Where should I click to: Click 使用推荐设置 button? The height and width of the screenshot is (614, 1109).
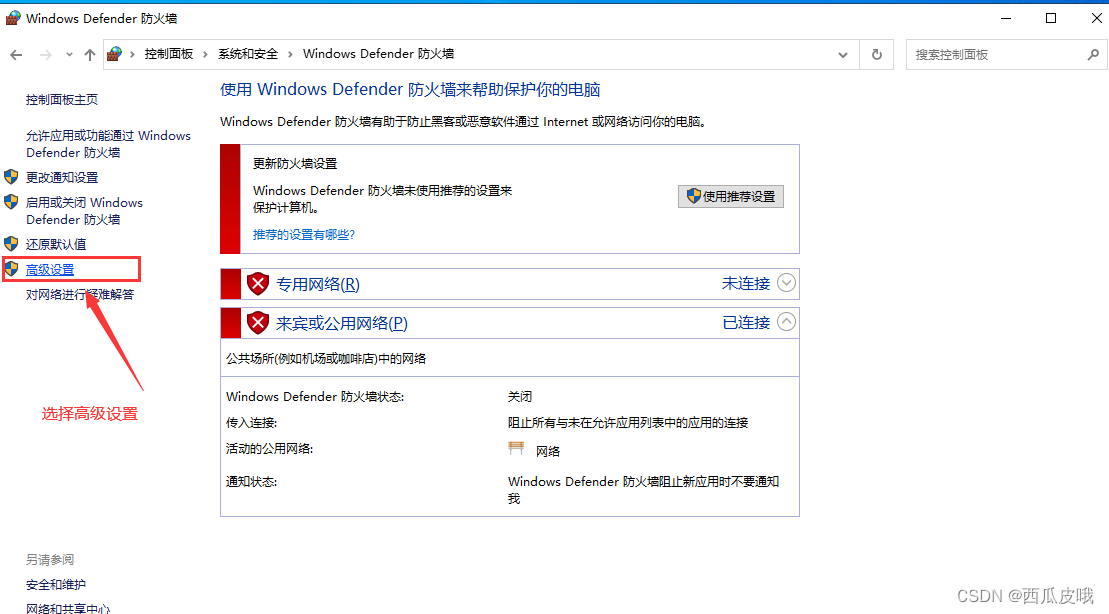tap(731, 197)
